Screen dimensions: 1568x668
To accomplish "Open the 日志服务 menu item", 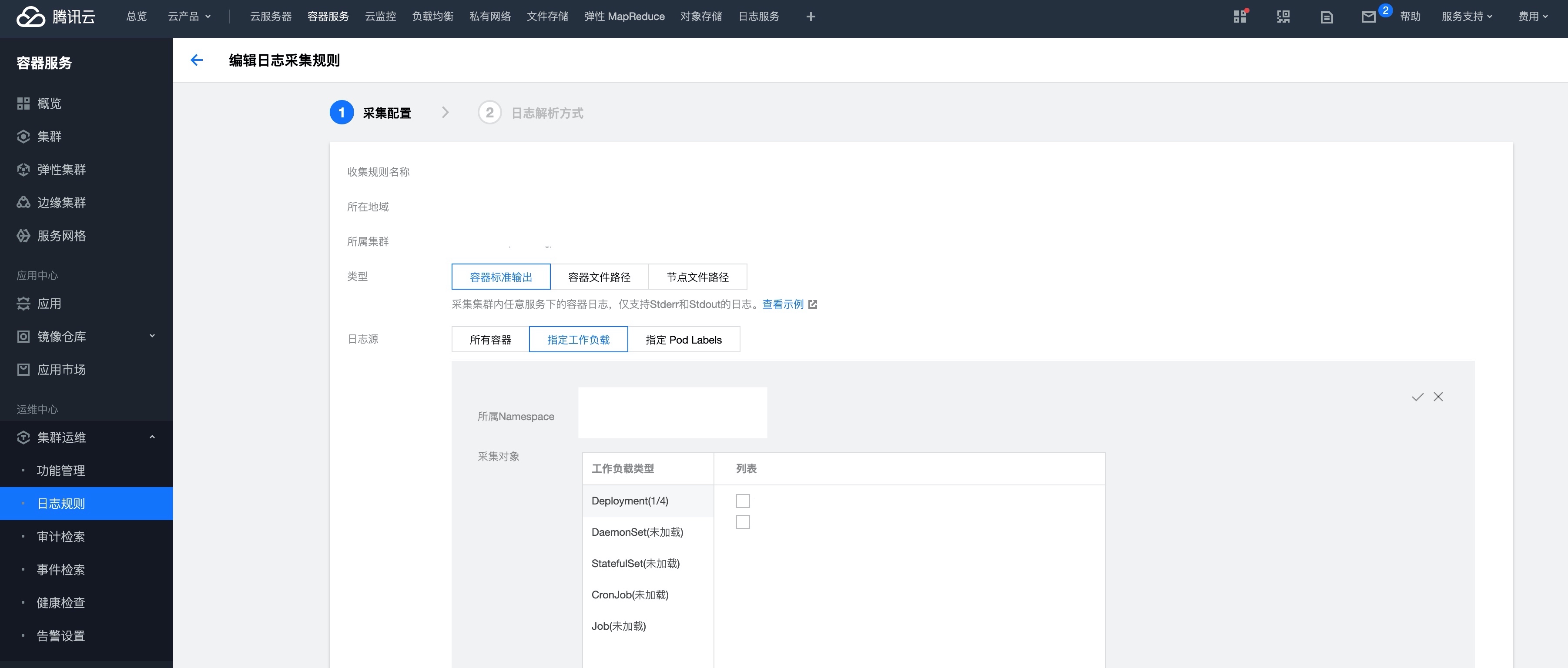I will (758, 17).
